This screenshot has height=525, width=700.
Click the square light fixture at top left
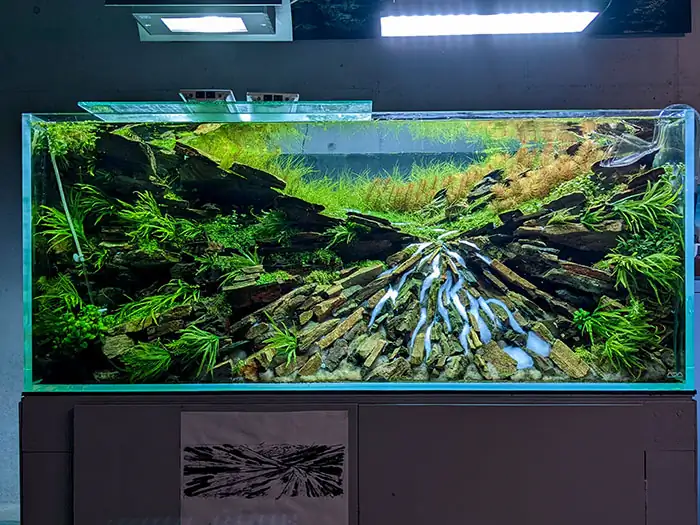tap(212, 22)
